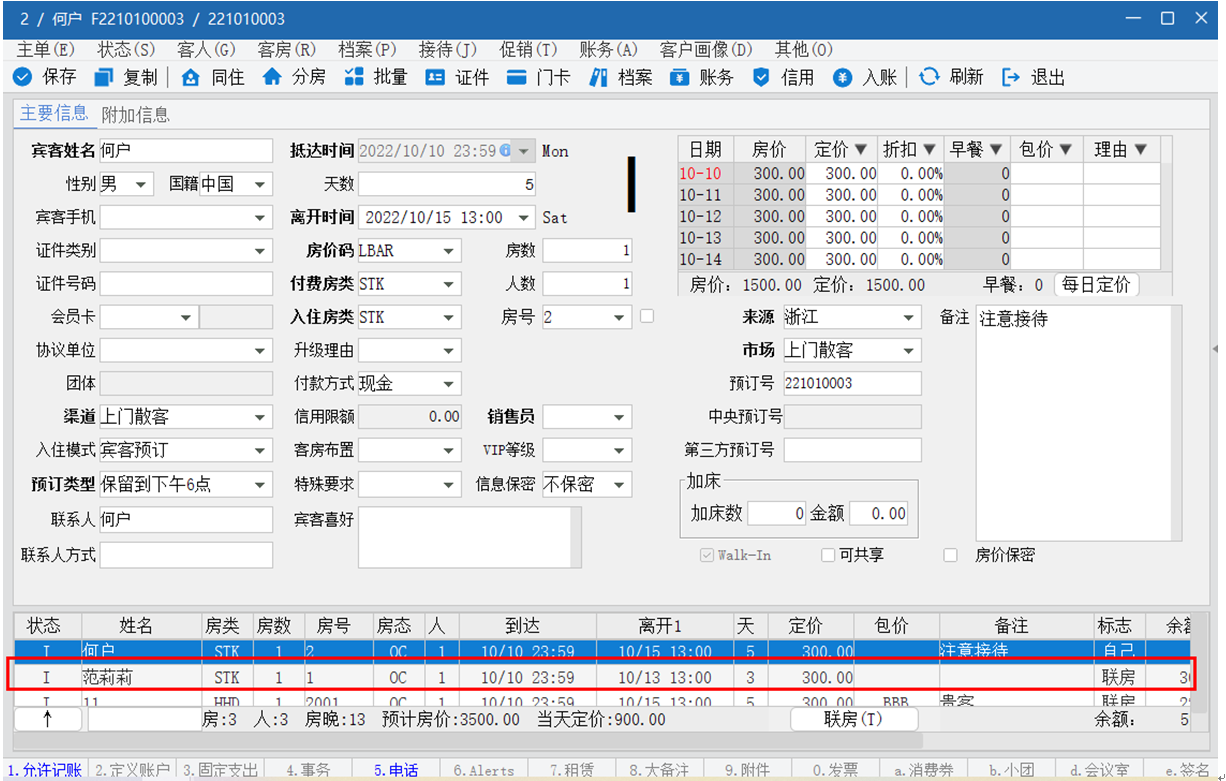
Task: Enable the 可共享 checkbox
Action: pyautogui.click(x=827, y=555)
